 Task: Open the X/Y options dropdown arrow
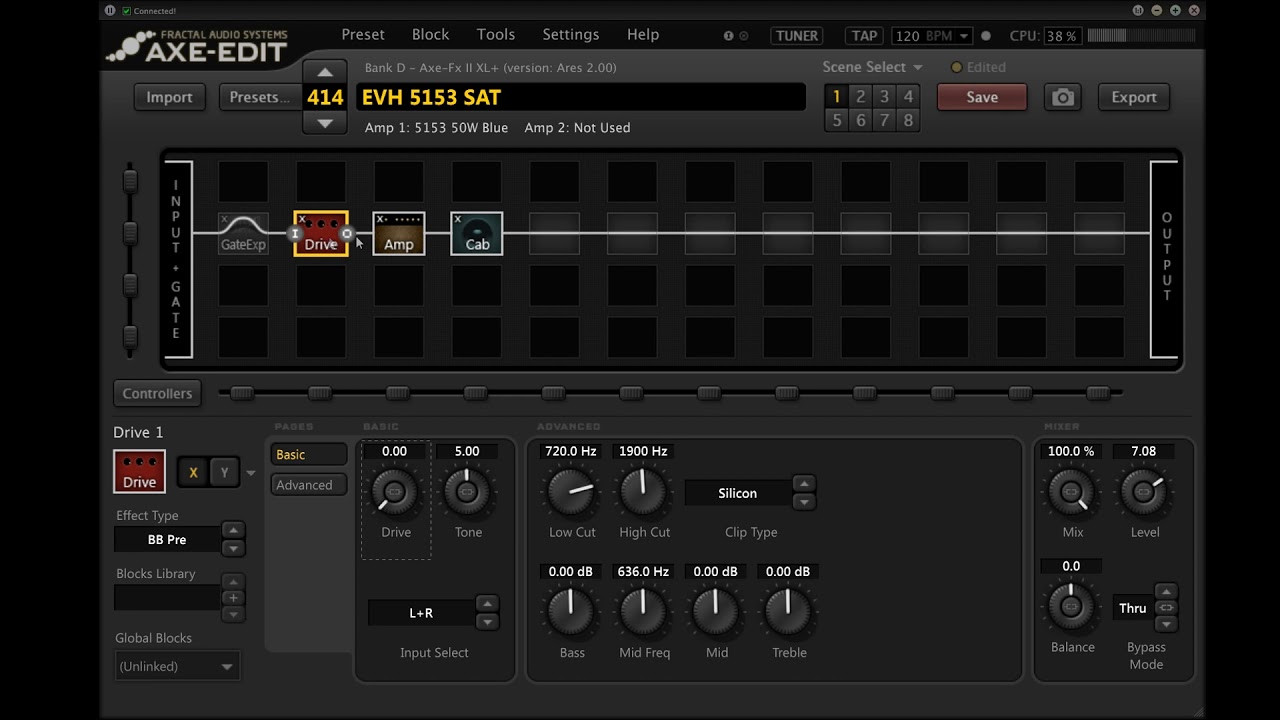pos(251,473)
